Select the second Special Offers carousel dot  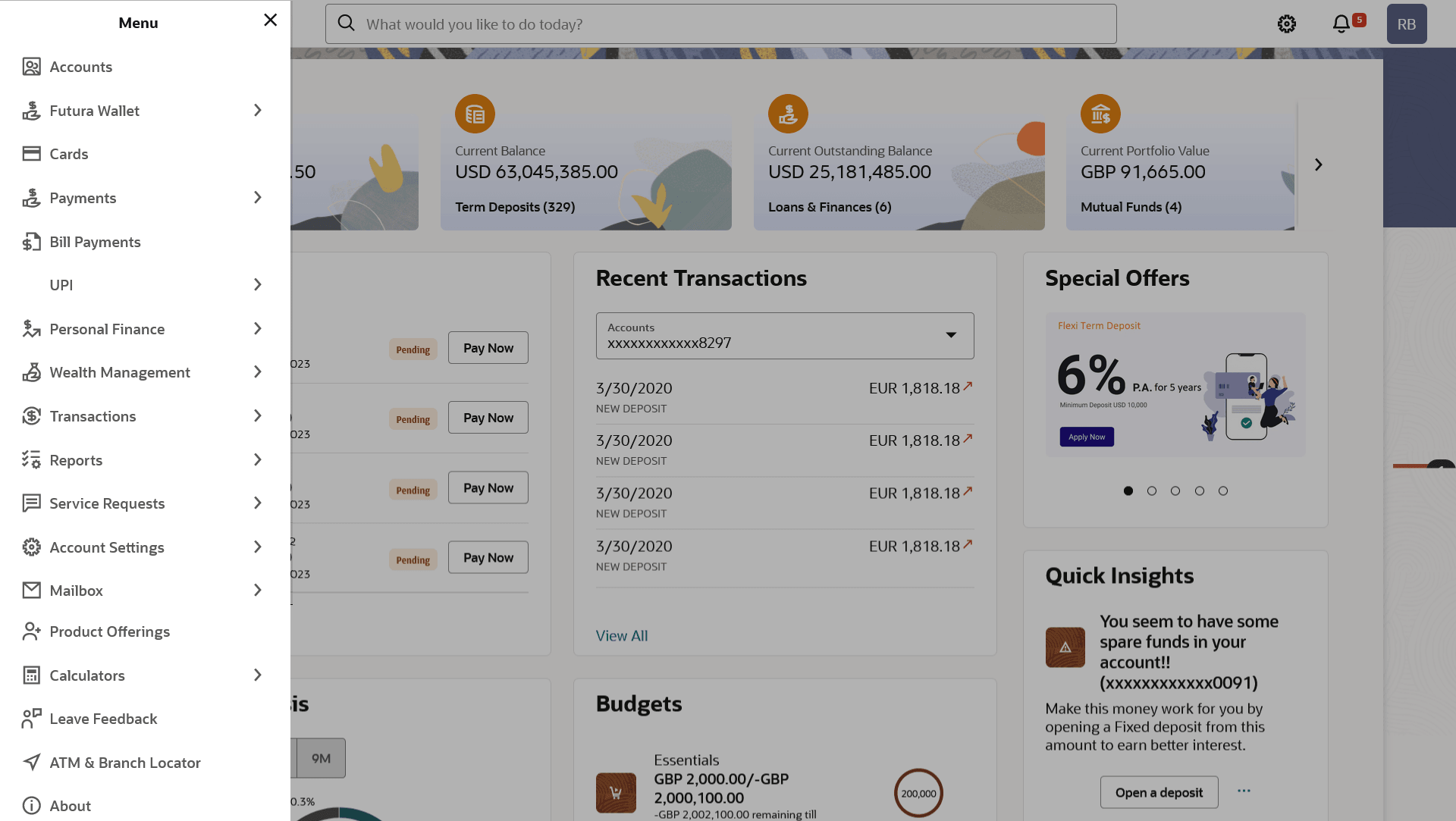pos(1152,491)
